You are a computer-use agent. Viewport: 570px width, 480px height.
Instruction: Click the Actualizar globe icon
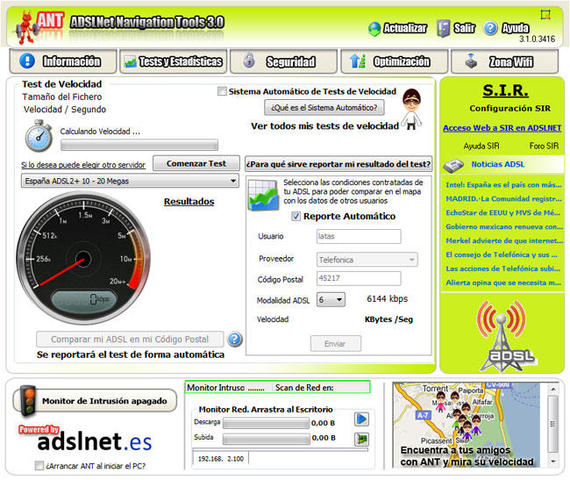coord(374,29)
